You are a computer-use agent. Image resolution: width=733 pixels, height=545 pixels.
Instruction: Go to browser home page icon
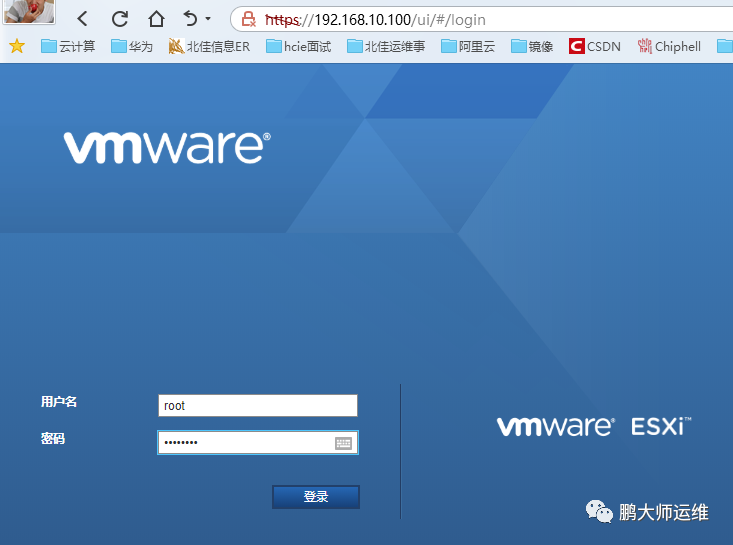click(x=156, y=19)
